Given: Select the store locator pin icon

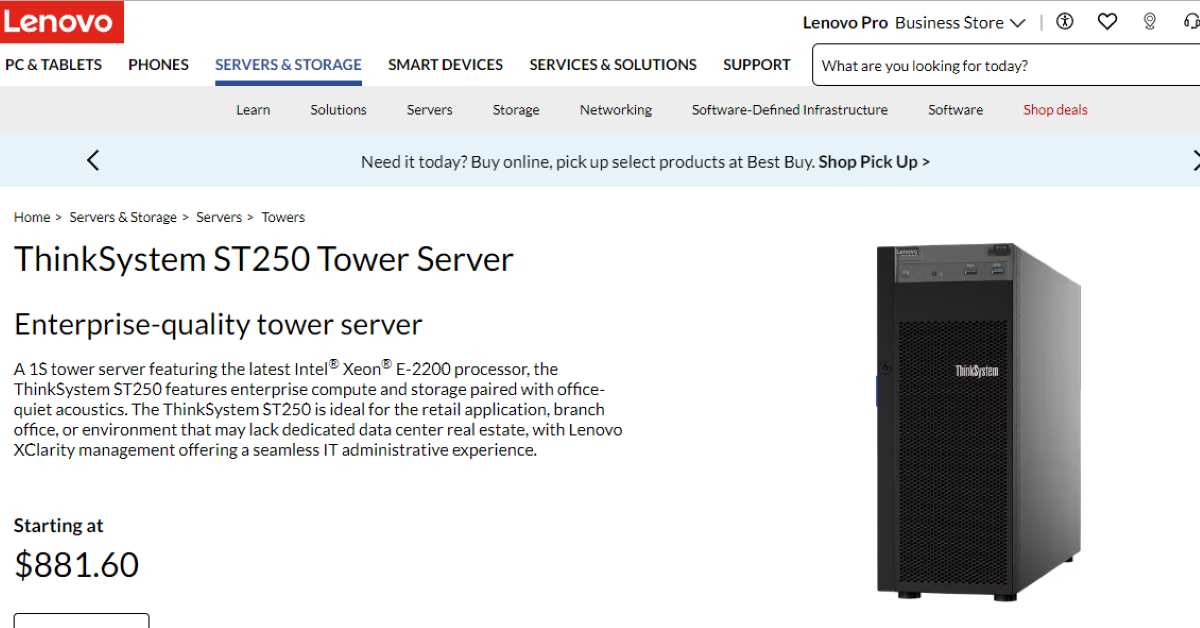Looking at the screenshot, I should pos(1149,21).
